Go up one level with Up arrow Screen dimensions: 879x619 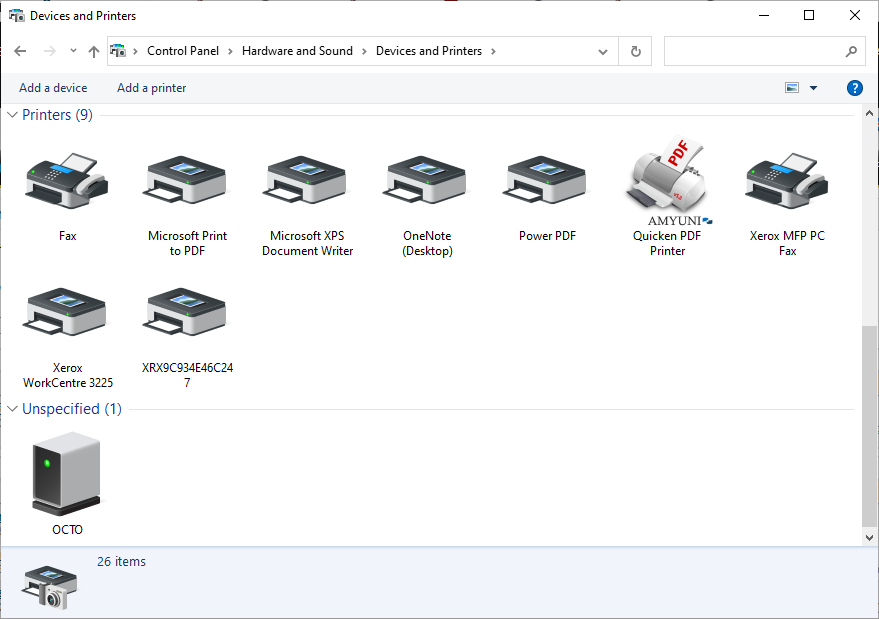(x=94, y=52)
